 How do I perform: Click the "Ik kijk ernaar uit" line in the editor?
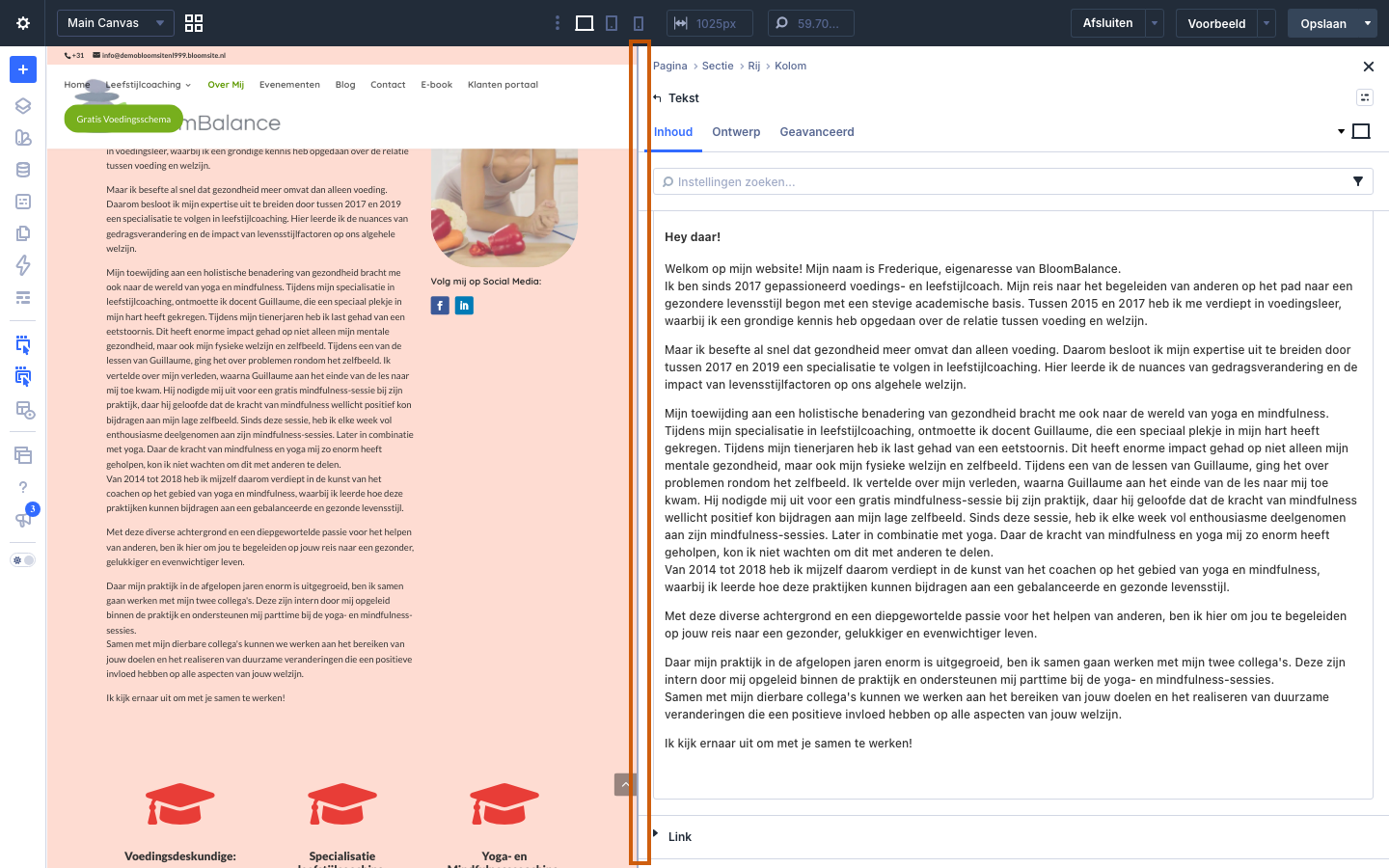[x=788, y=744]
